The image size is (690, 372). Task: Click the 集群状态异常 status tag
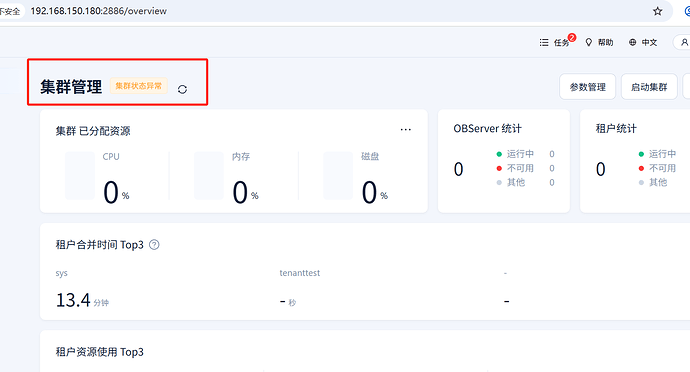[x=139, y=86]
